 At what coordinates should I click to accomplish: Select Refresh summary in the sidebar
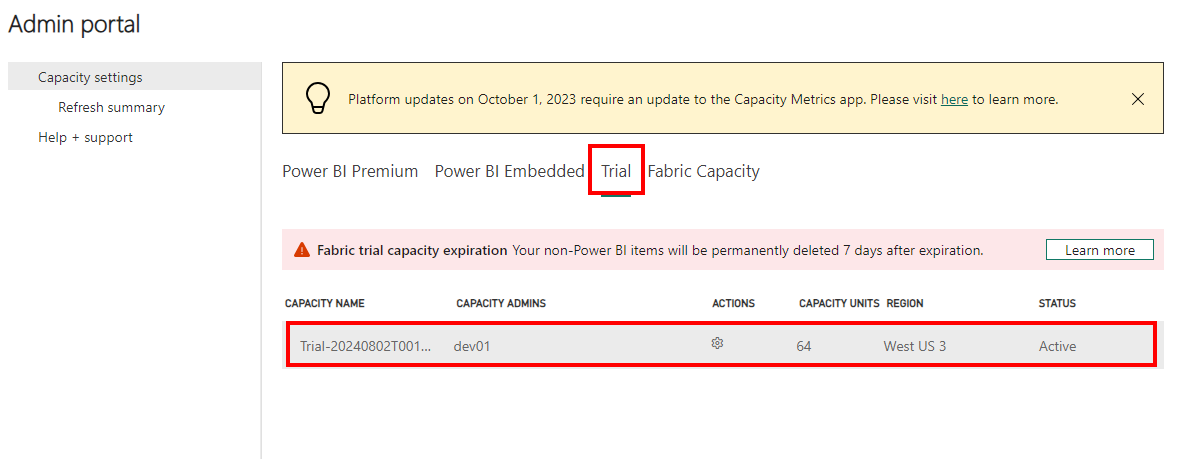click(111, 107)
